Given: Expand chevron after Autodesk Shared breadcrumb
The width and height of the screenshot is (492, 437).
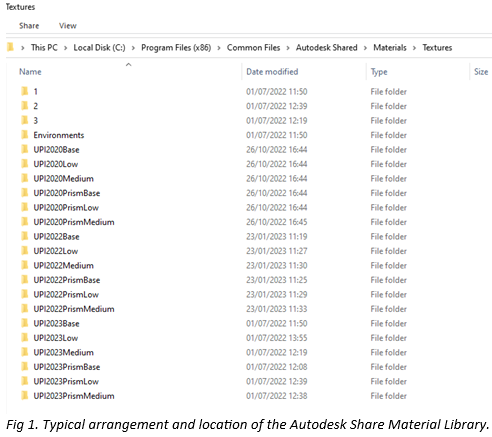Looking at the screenshot, I should [365, 48].
